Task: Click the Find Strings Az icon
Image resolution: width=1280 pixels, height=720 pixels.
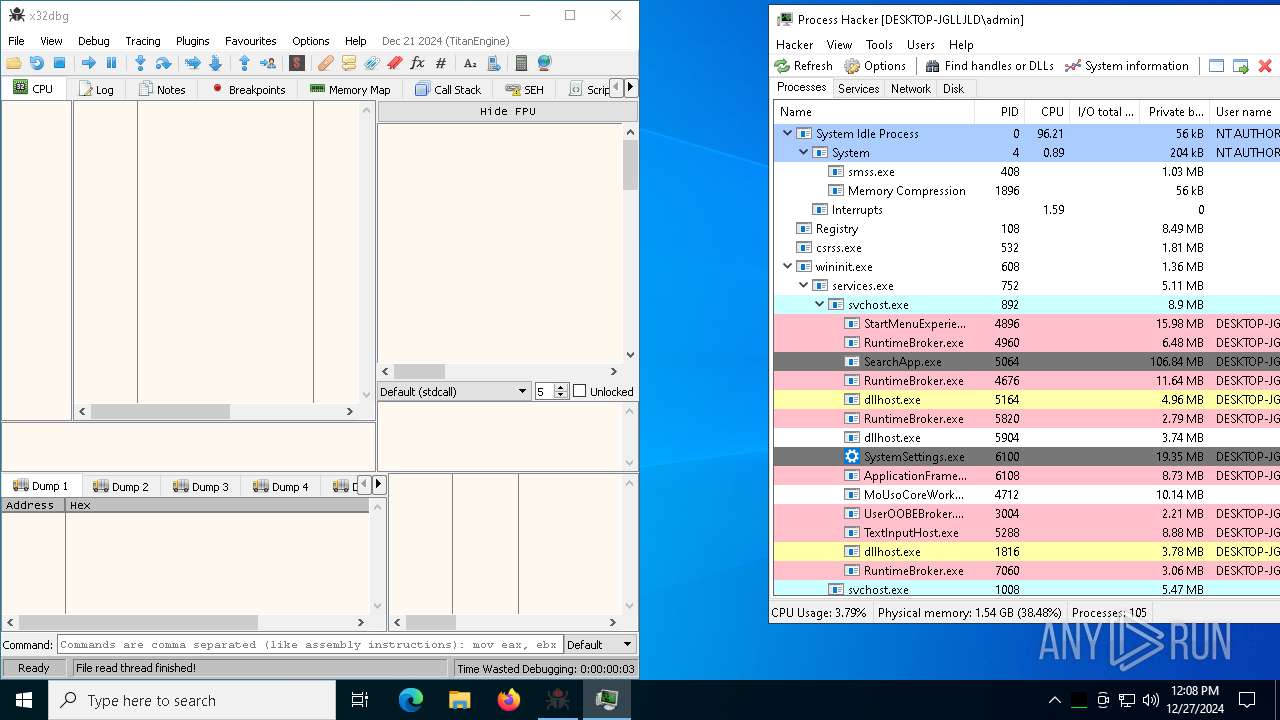Action: (469, 63)
